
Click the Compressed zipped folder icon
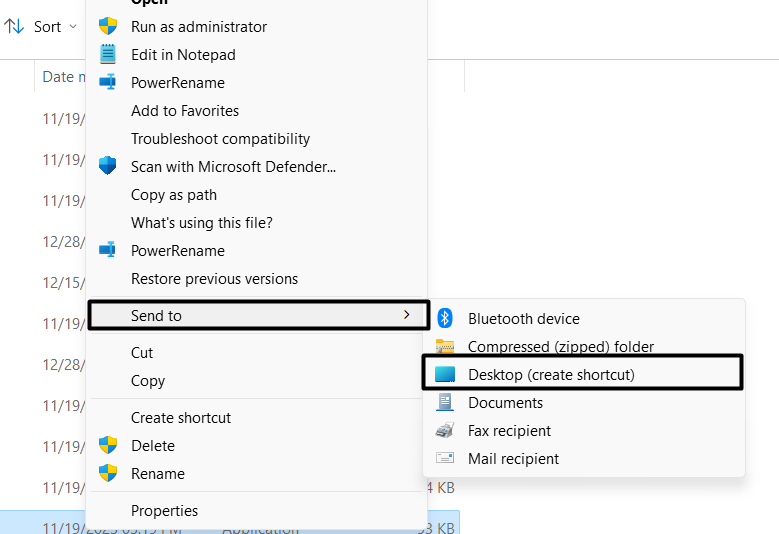point(446,347)
